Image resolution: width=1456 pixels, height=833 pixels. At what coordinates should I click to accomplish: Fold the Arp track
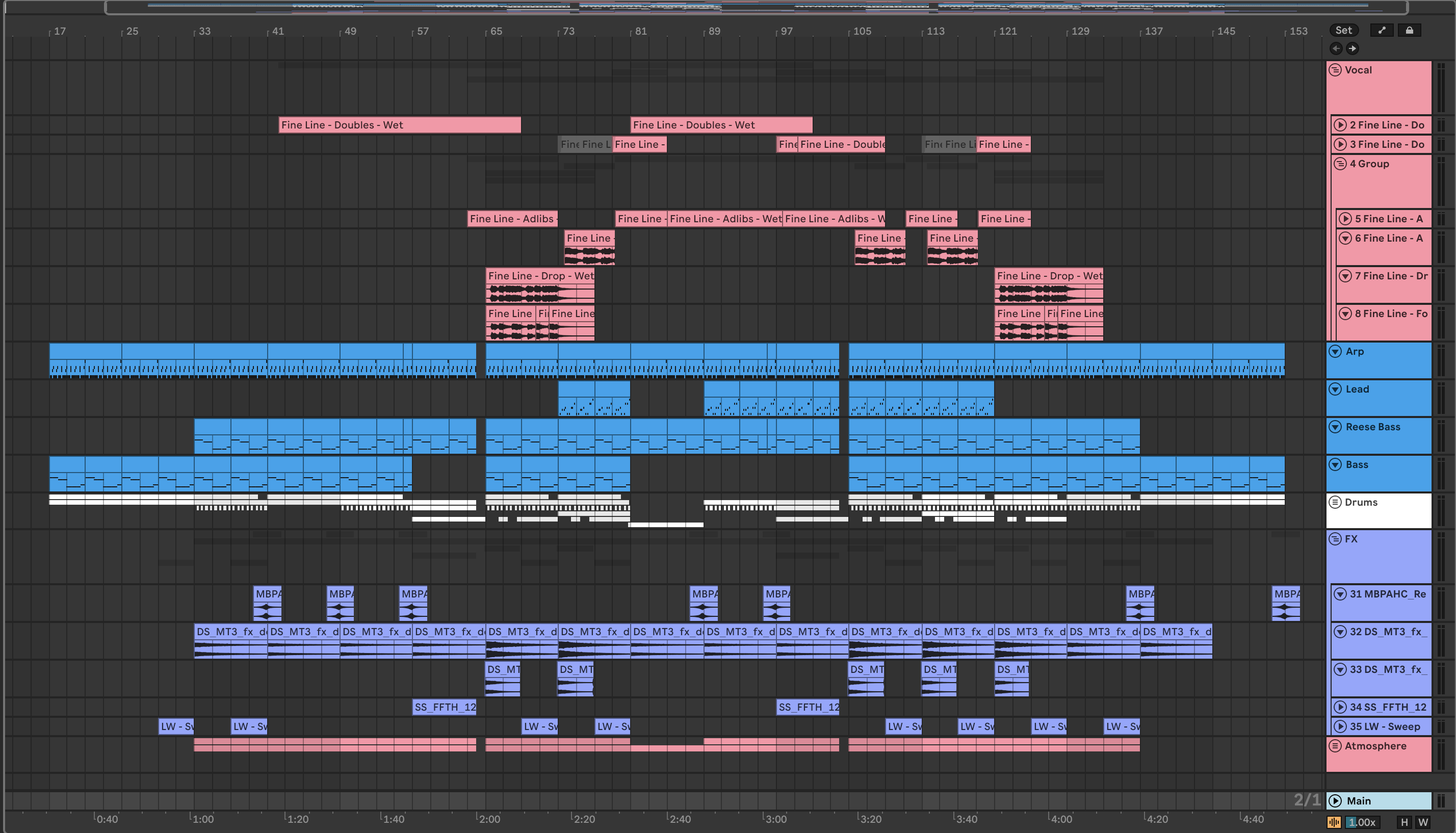click(1335, 351)
